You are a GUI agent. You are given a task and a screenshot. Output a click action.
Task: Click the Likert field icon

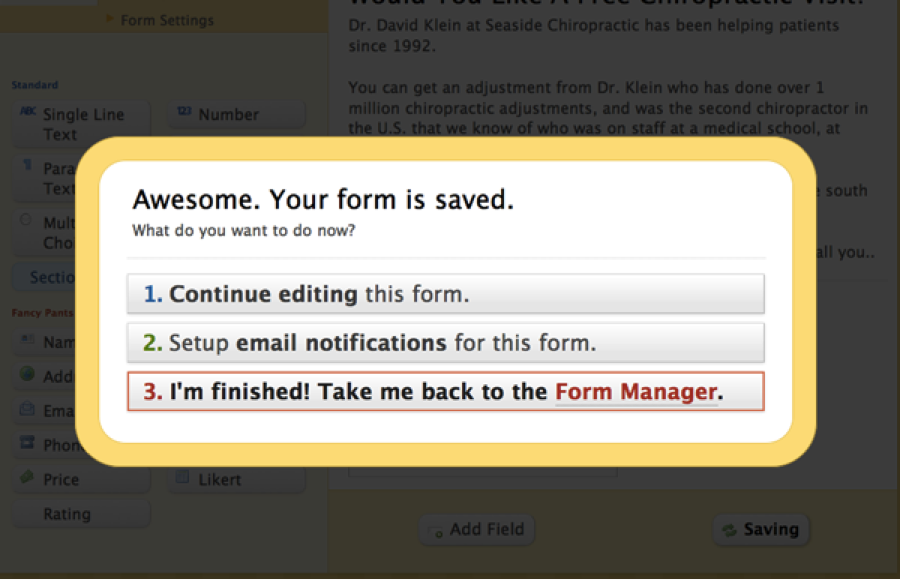(x=183, y=478)
